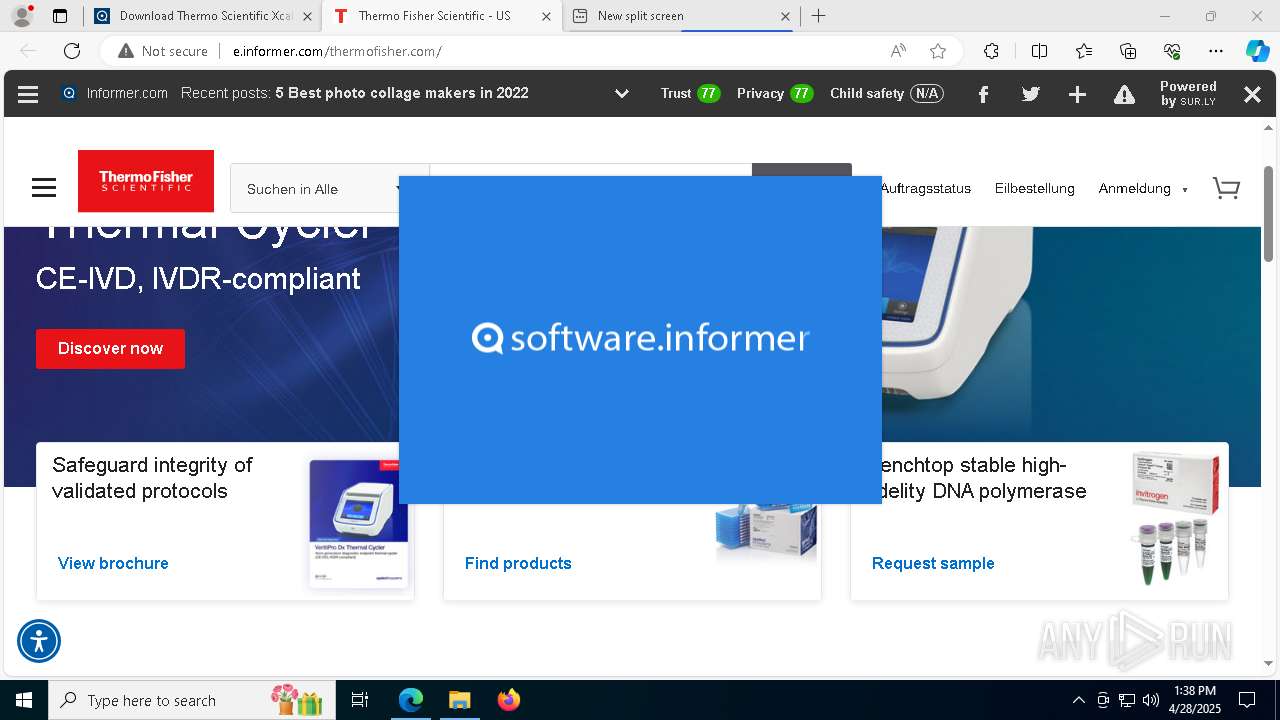Add this page to favorites star

(x=937, y=51)
